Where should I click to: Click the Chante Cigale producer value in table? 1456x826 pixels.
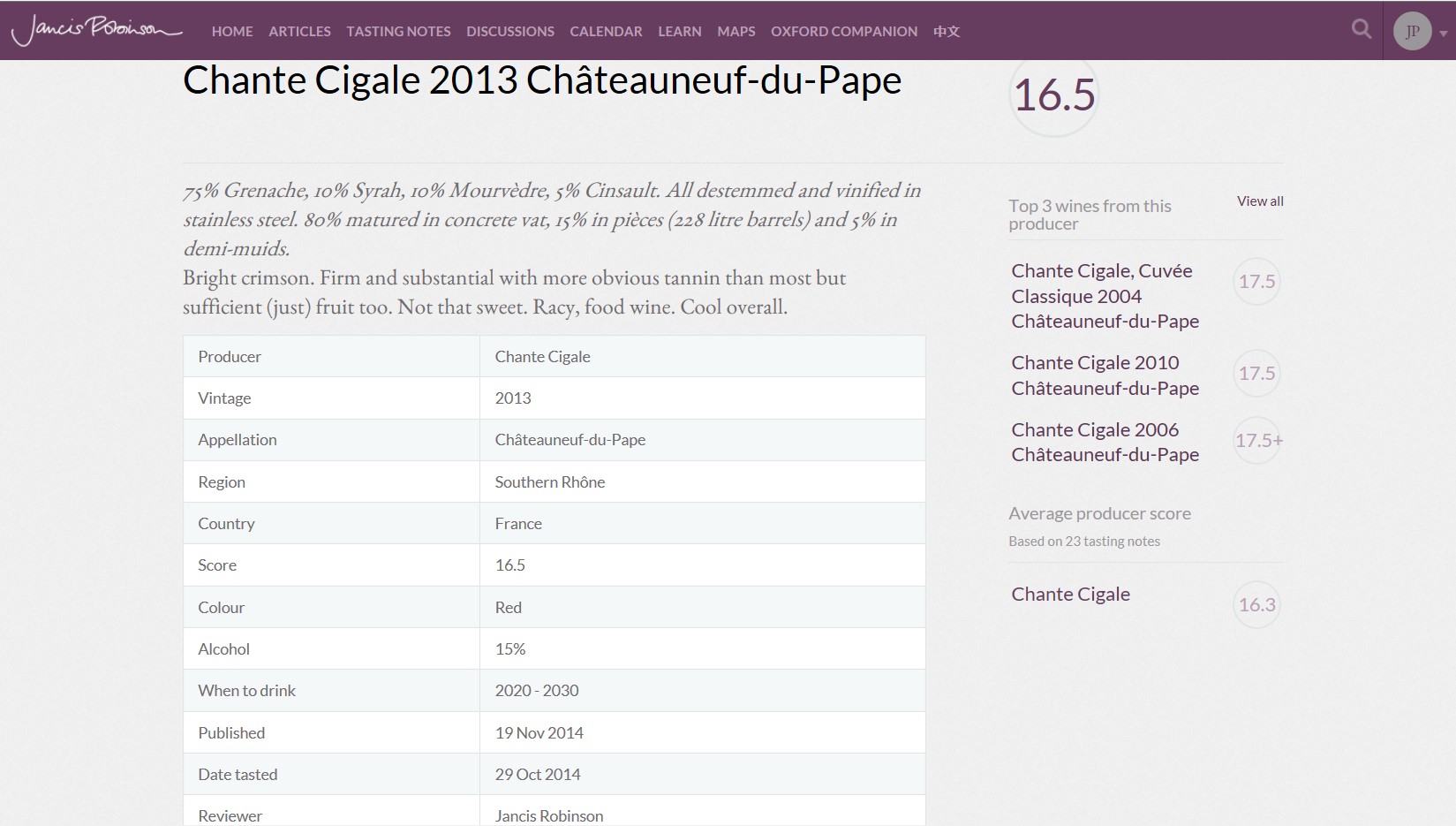[x=542, y=357]
